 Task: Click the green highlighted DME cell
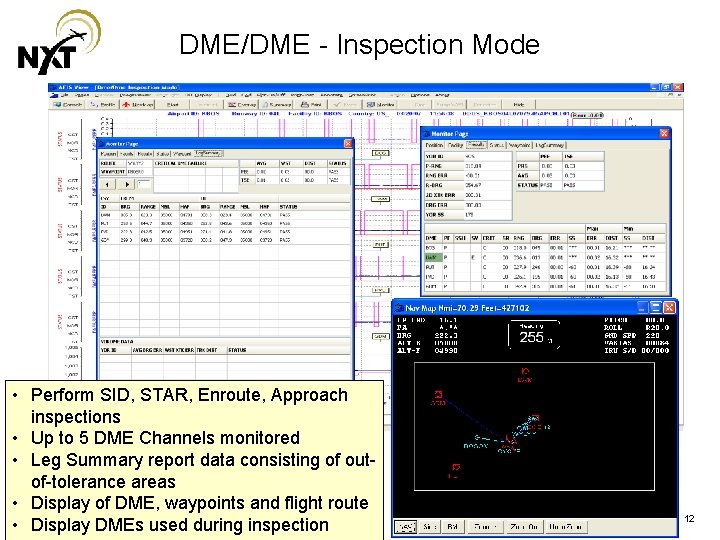433,258
